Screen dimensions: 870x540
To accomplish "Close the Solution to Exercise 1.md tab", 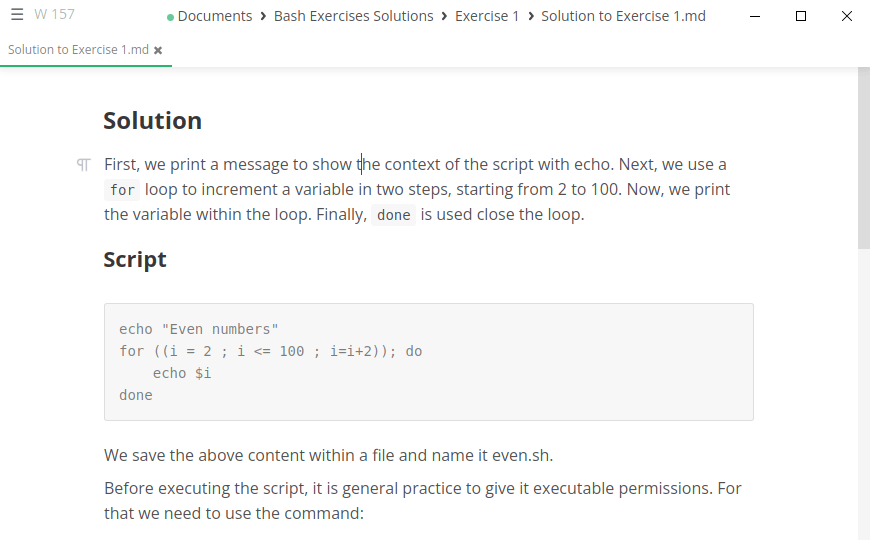I will 158,50.
